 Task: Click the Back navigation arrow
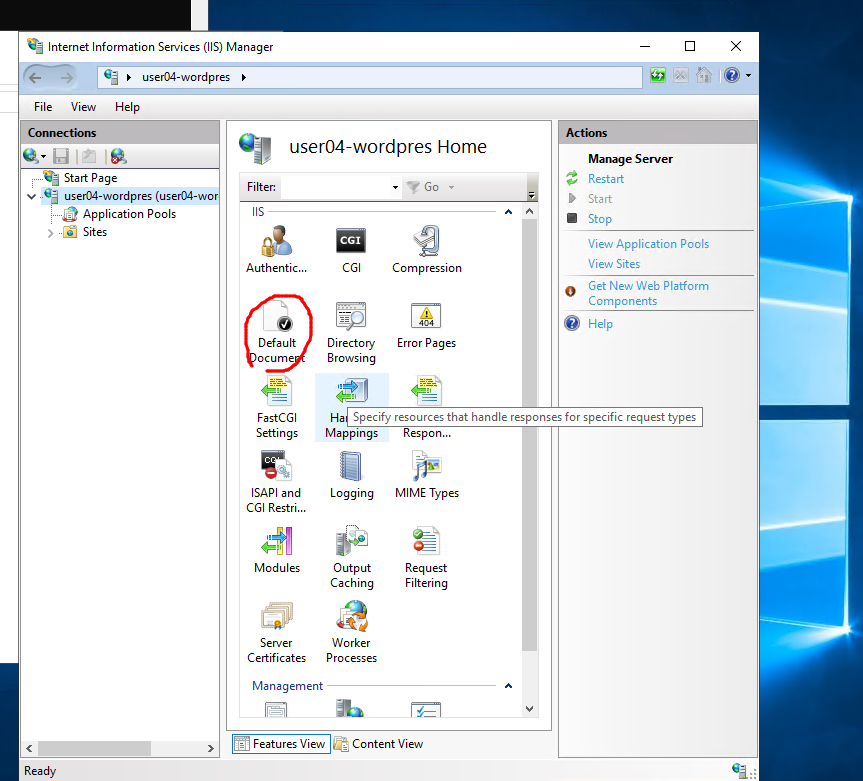coord(35,78)
